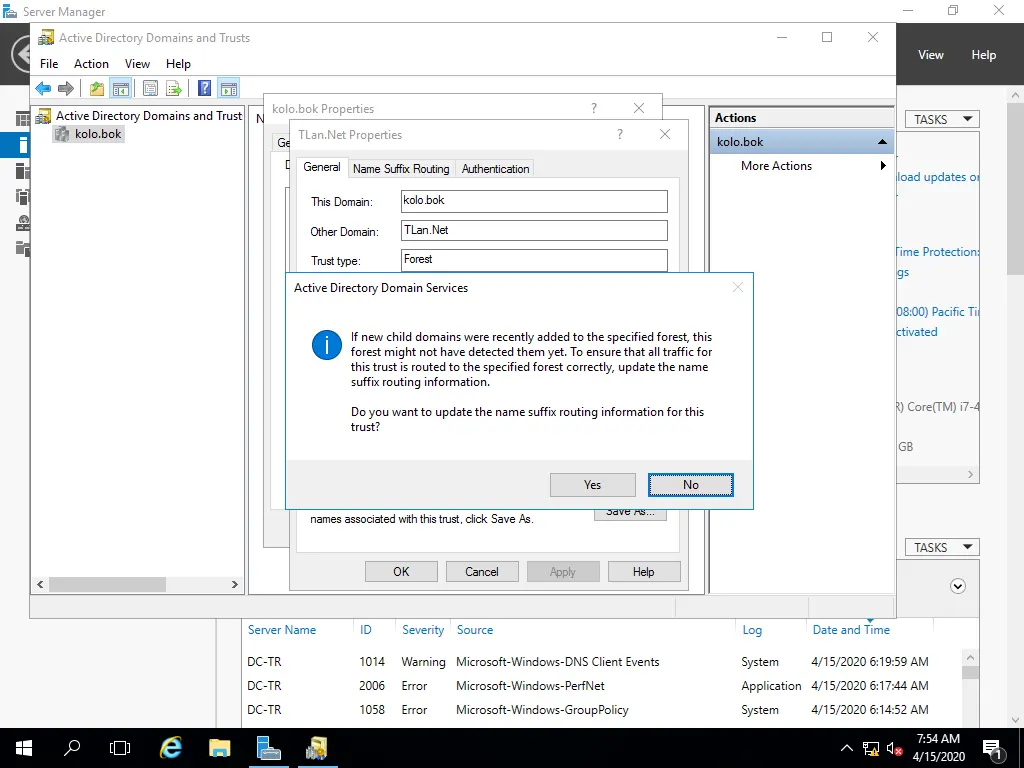
Task: Click console tree horizontal scrollbar right arrow
Action: [x=234, y=584]
